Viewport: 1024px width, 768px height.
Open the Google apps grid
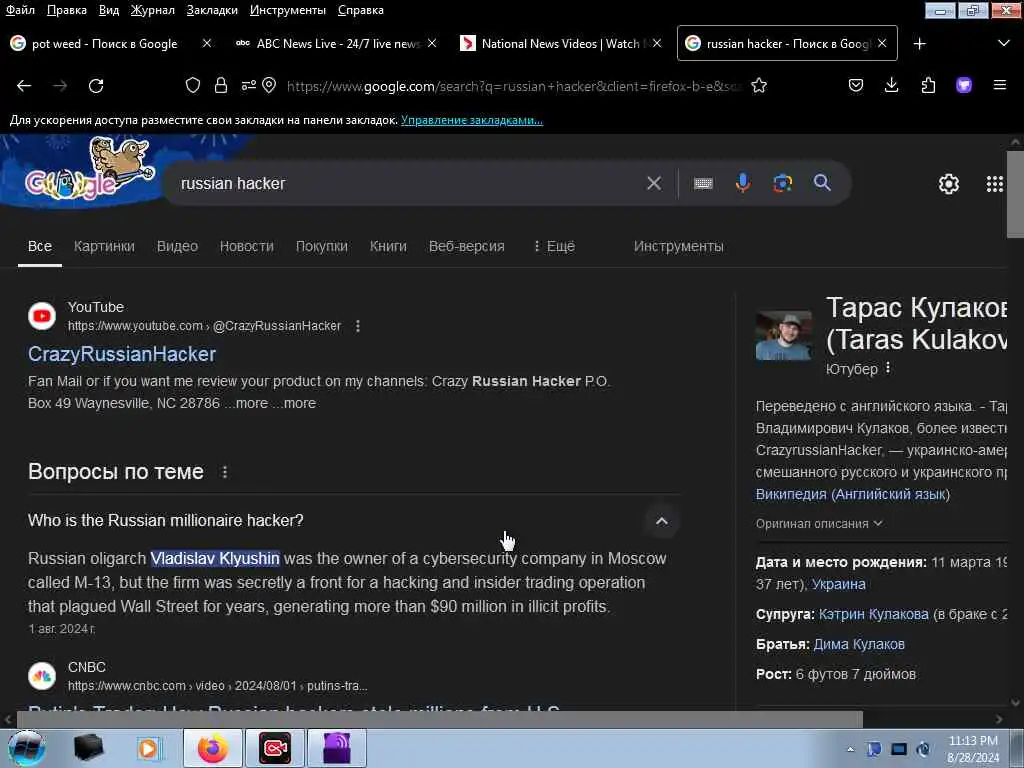point(995,184)
